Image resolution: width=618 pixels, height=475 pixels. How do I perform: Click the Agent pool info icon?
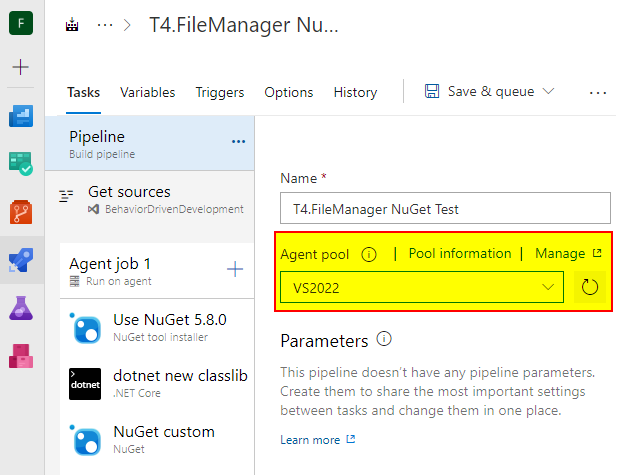pyautogui.click(x=369, y=254)
